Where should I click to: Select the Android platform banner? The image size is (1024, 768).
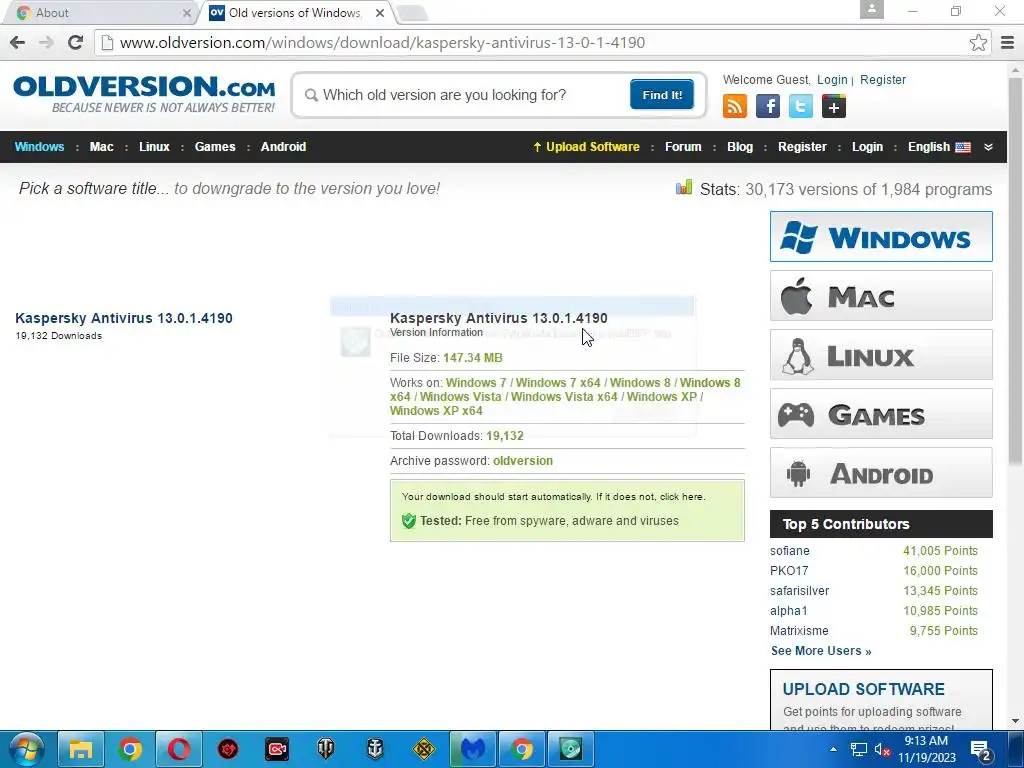click(881, 473)
